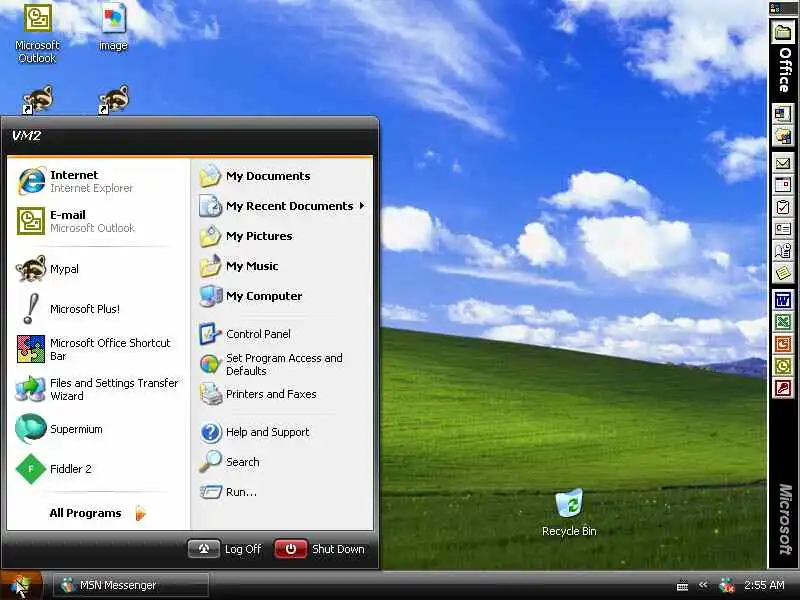Open Microsoft Office Shortcut Bar entry

pyautogui.click(x=98, y=349)
